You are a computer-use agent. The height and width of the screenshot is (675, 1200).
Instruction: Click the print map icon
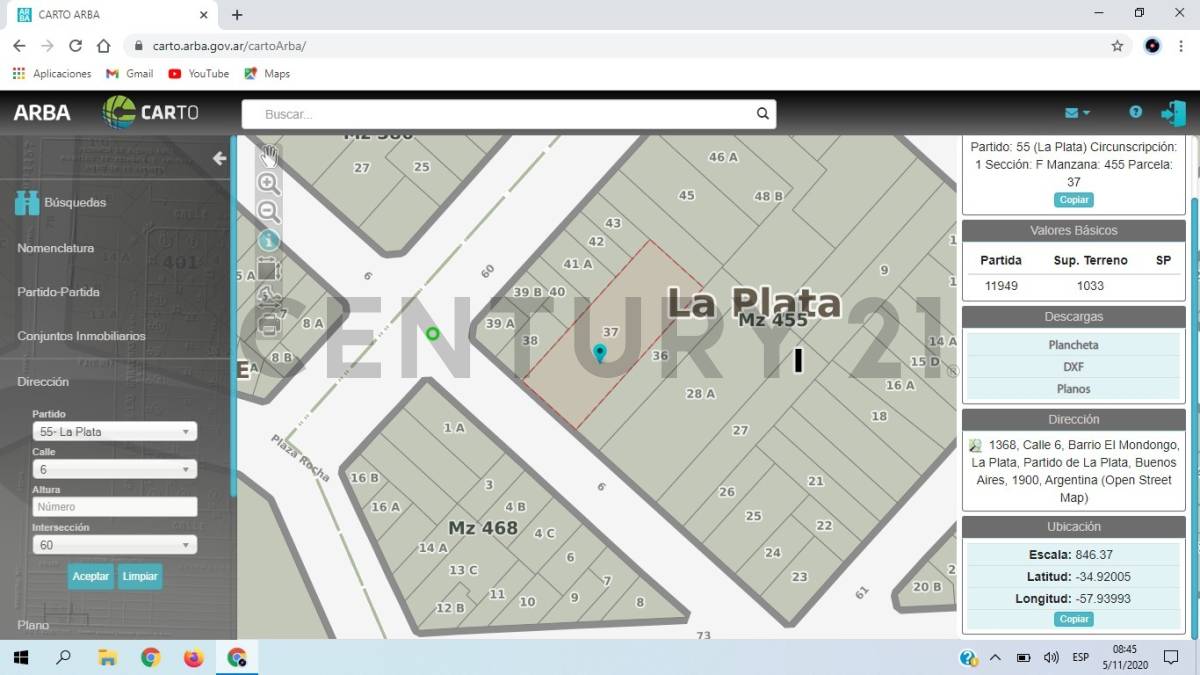point(268,323)
